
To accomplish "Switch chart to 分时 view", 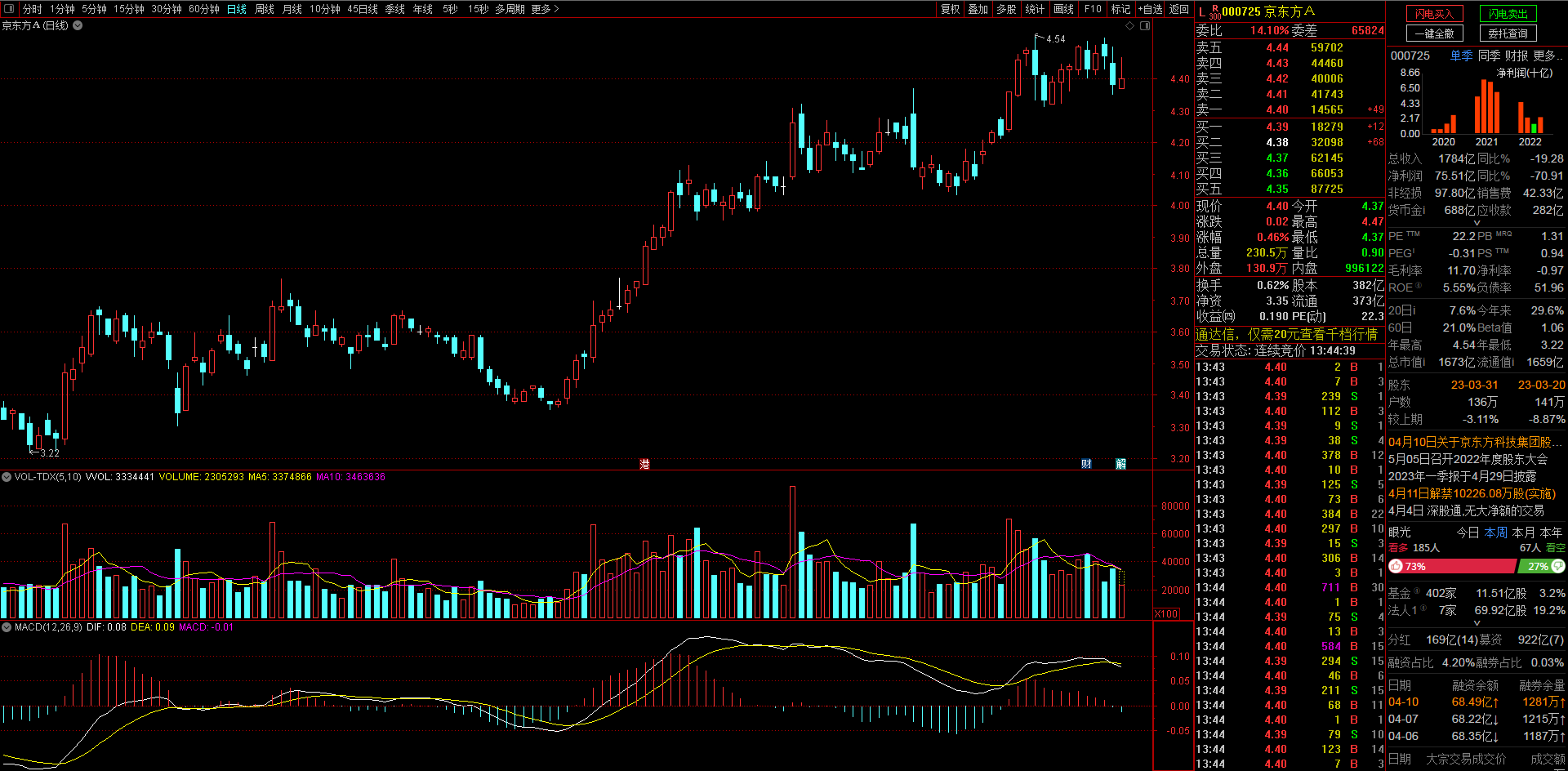I will (32, 9).
